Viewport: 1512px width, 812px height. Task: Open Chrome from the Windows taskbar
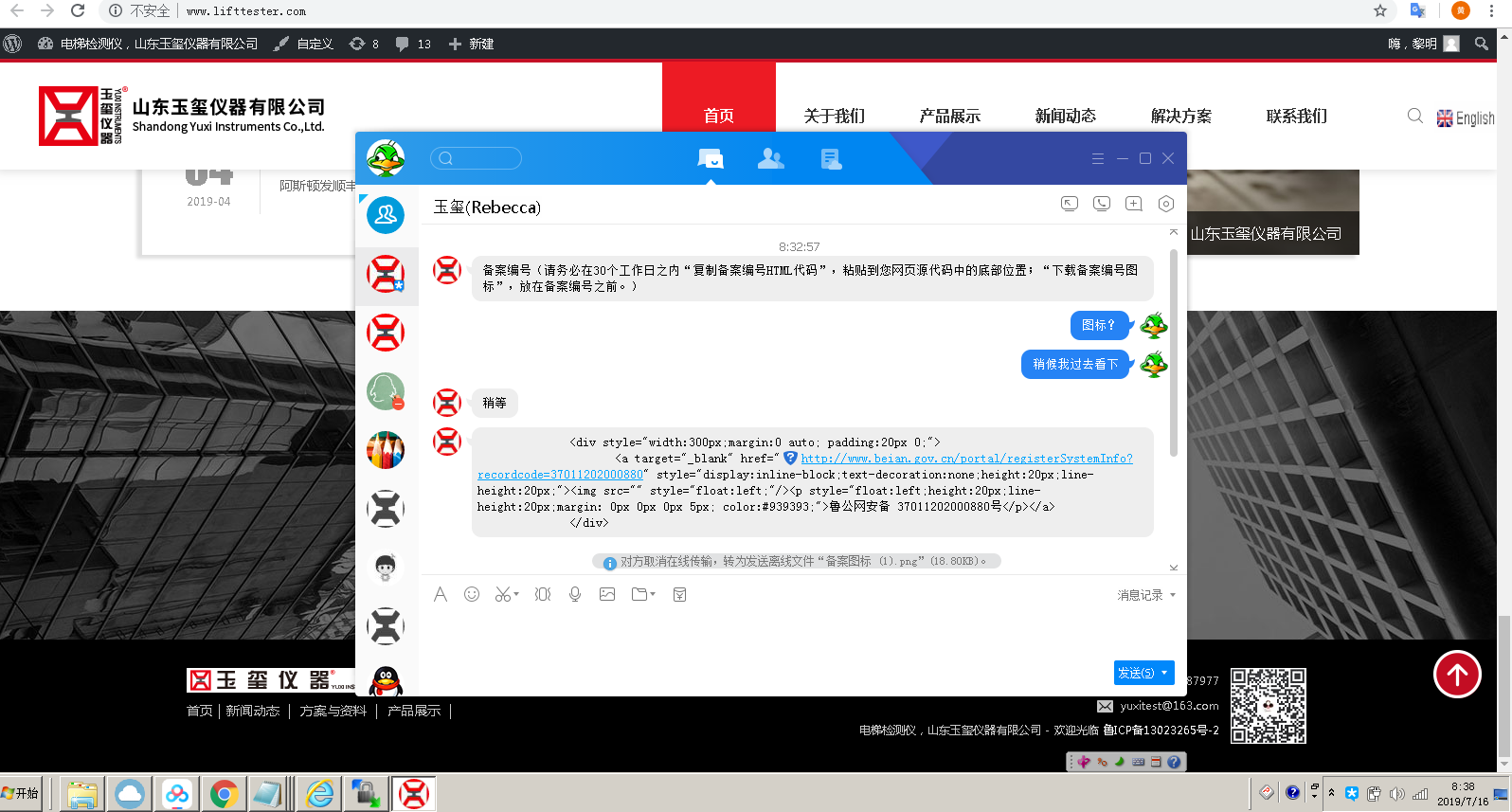224,794
